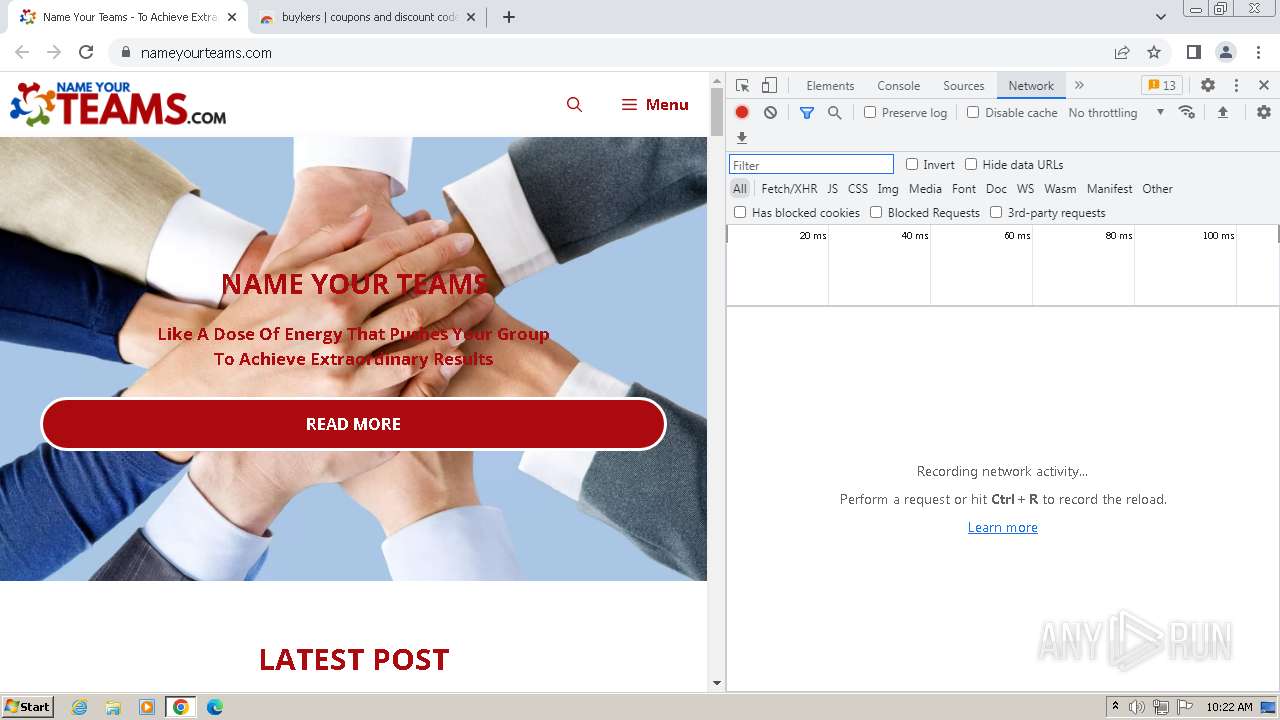Filter requests by Media

click(925, 188)
